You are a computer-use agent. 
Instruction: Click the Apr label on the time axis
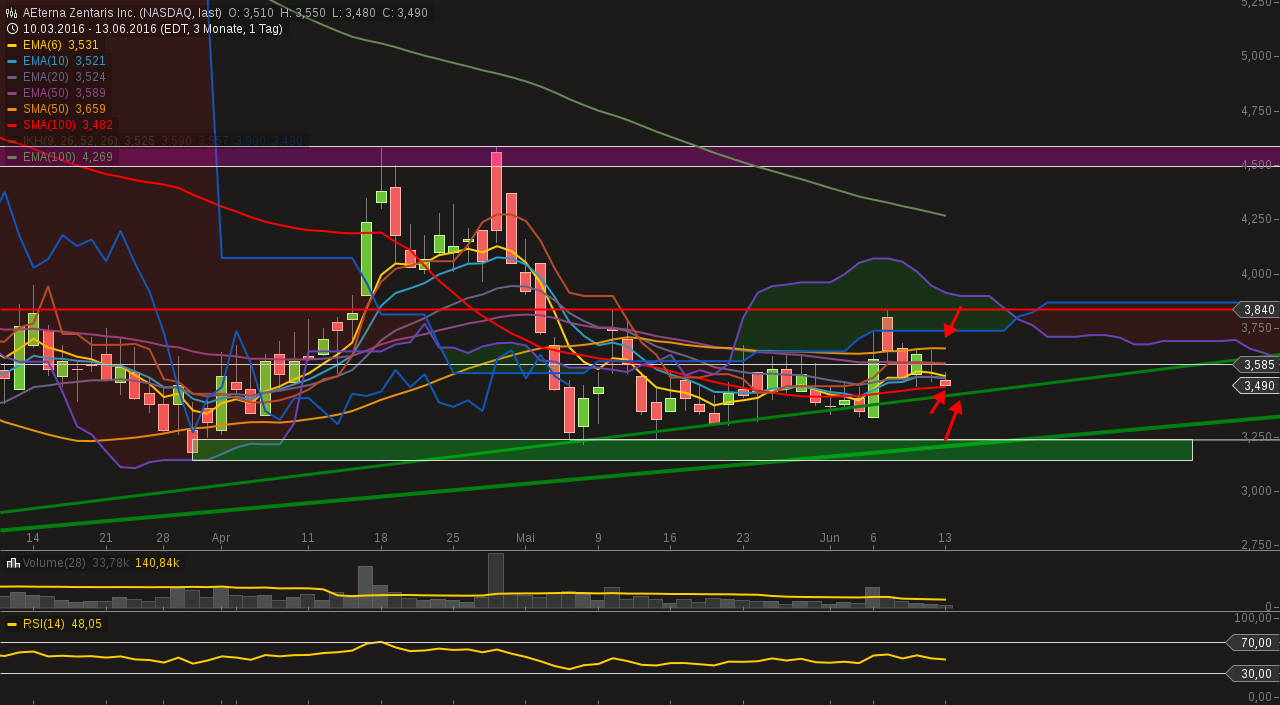[221, 538]
